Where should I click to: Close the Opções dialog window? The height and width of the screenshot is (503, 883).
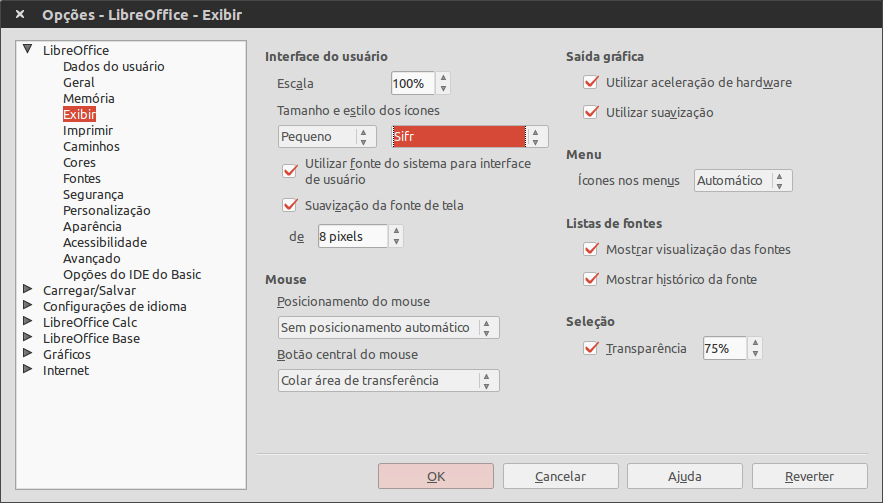tap(20, 14)
